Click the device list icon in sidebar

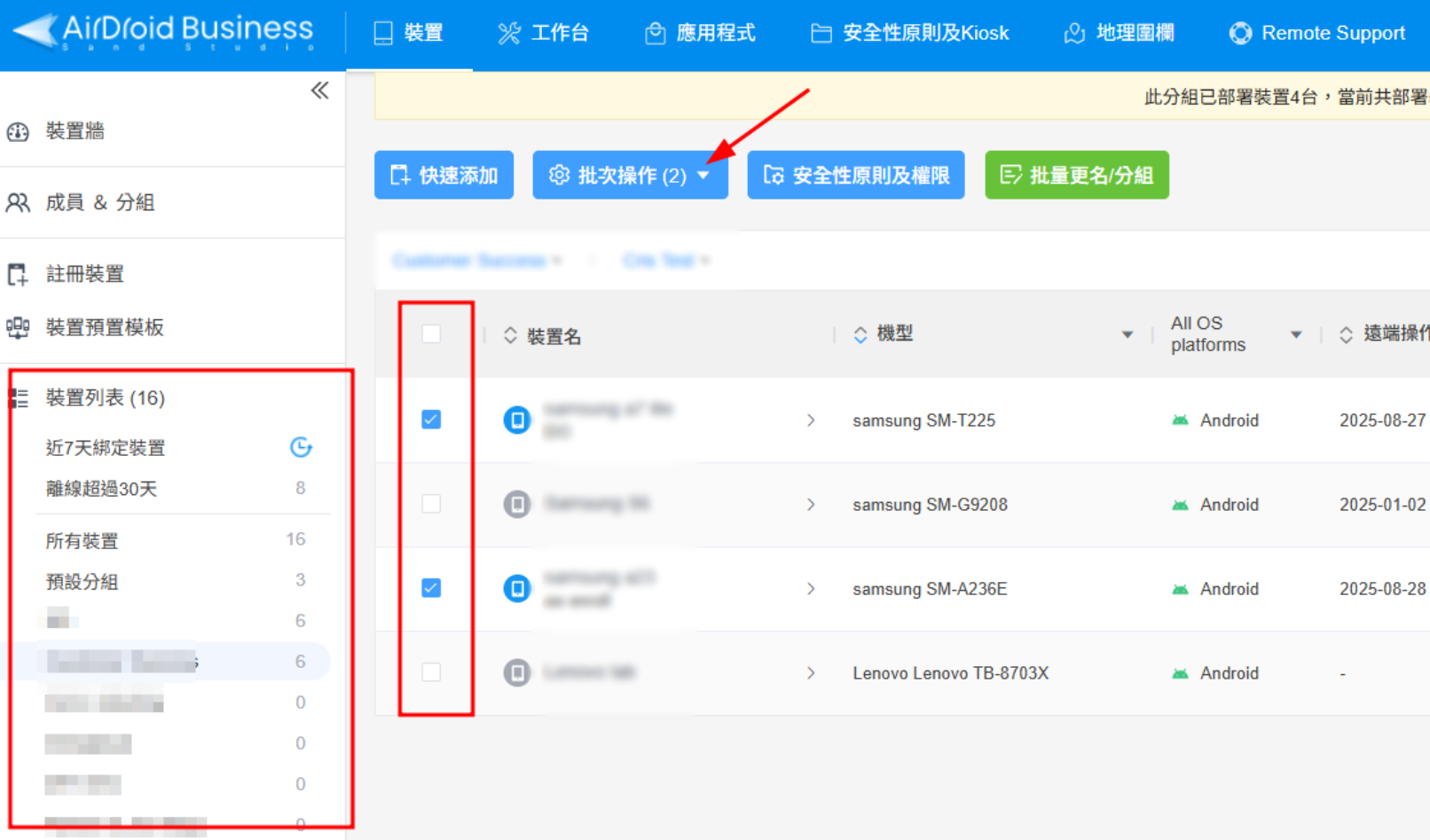point(20,398)
